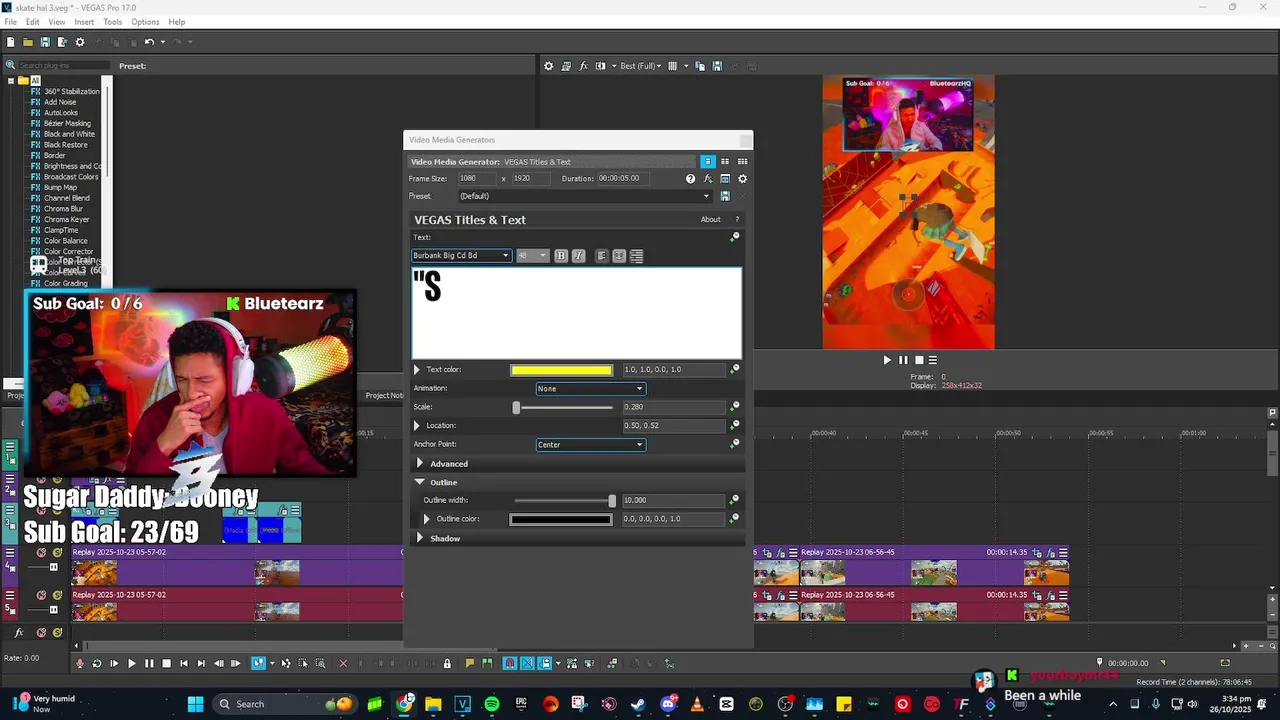Insert a marker on the timeline toolbar

(x=469, y=663)
